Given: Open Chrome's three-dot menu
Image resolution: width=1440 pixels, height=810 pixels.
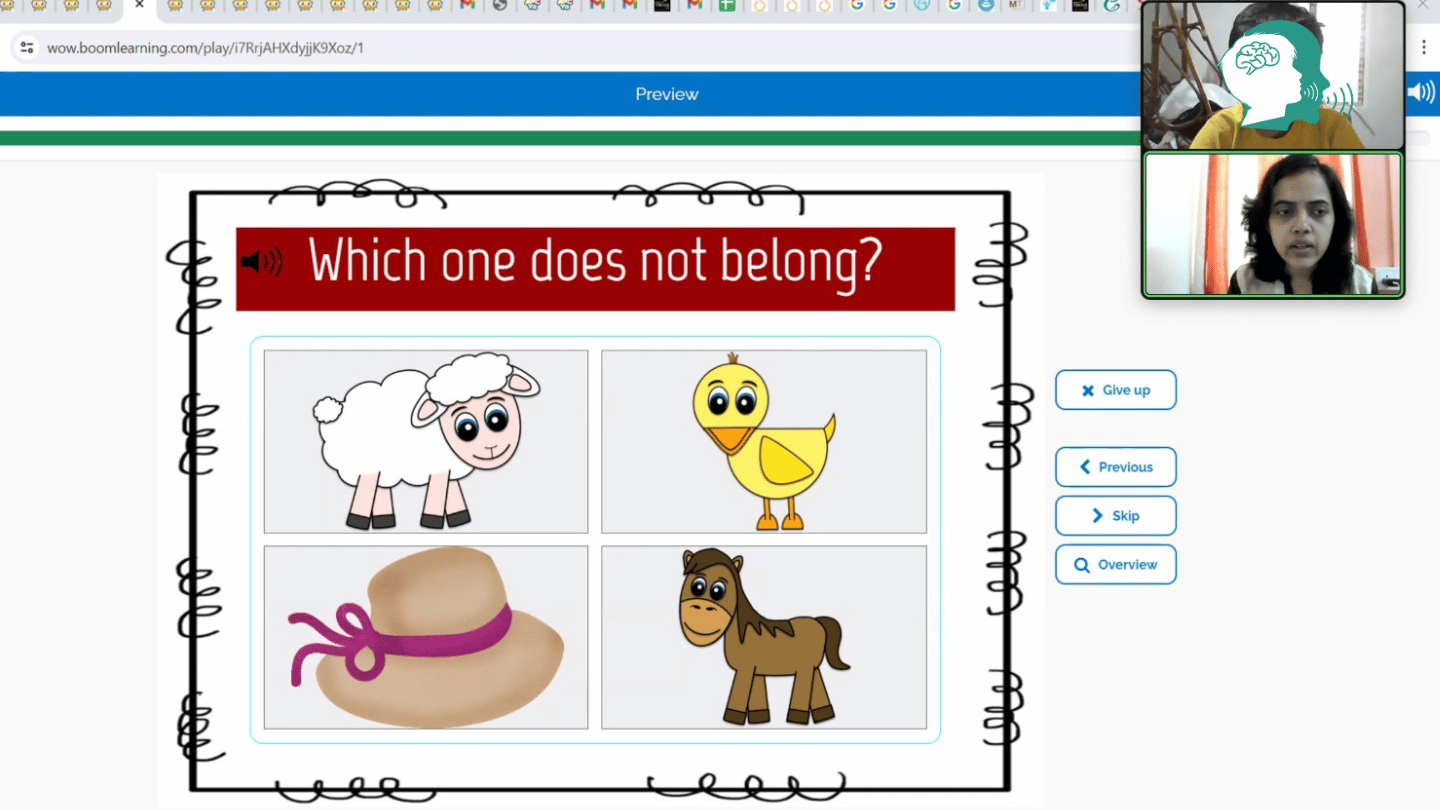Looking at the screenshot, I should (1423, 47).
